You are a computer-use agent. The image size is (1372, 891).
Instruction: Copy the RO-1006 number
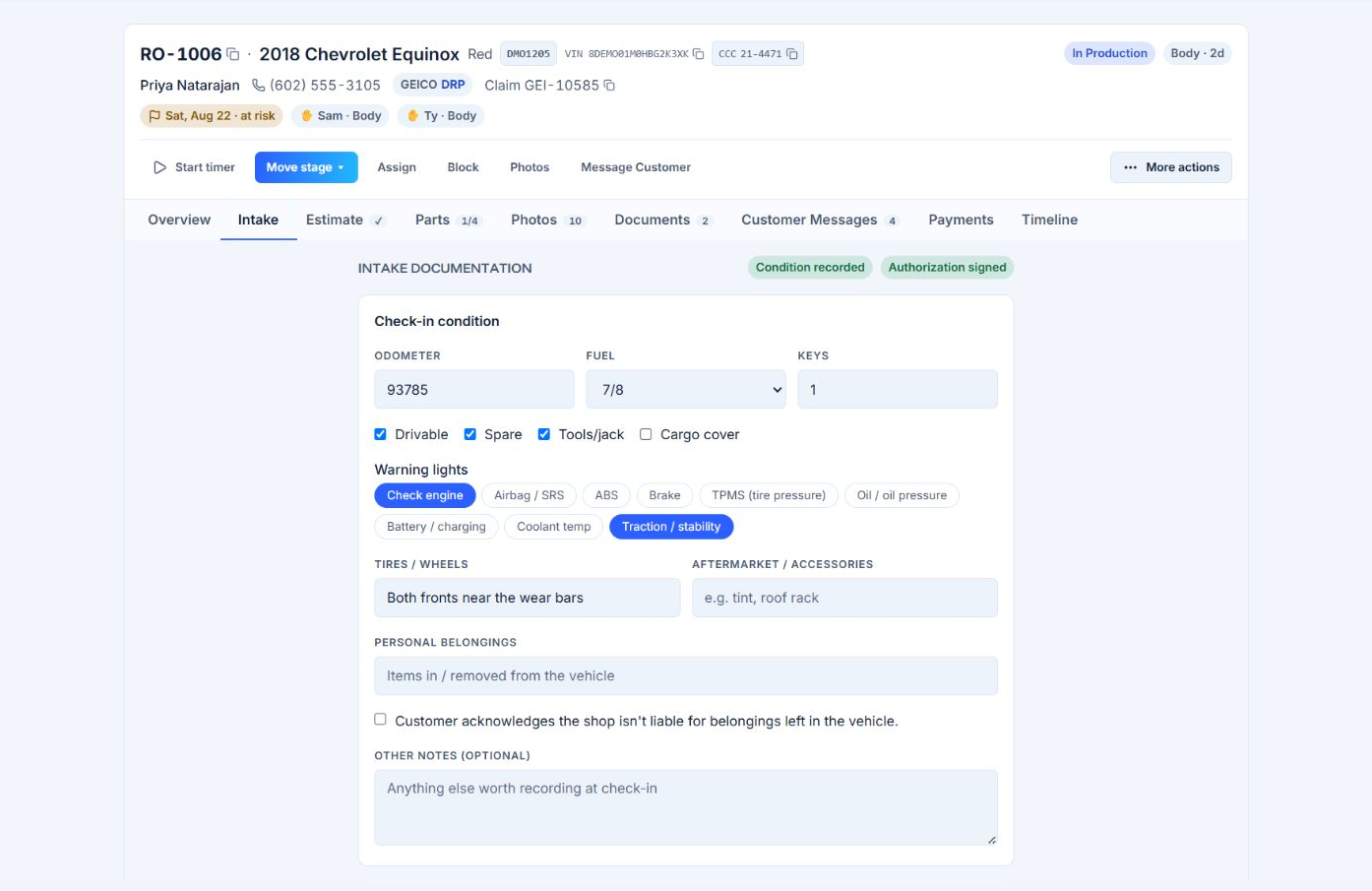tap(233, 54)
